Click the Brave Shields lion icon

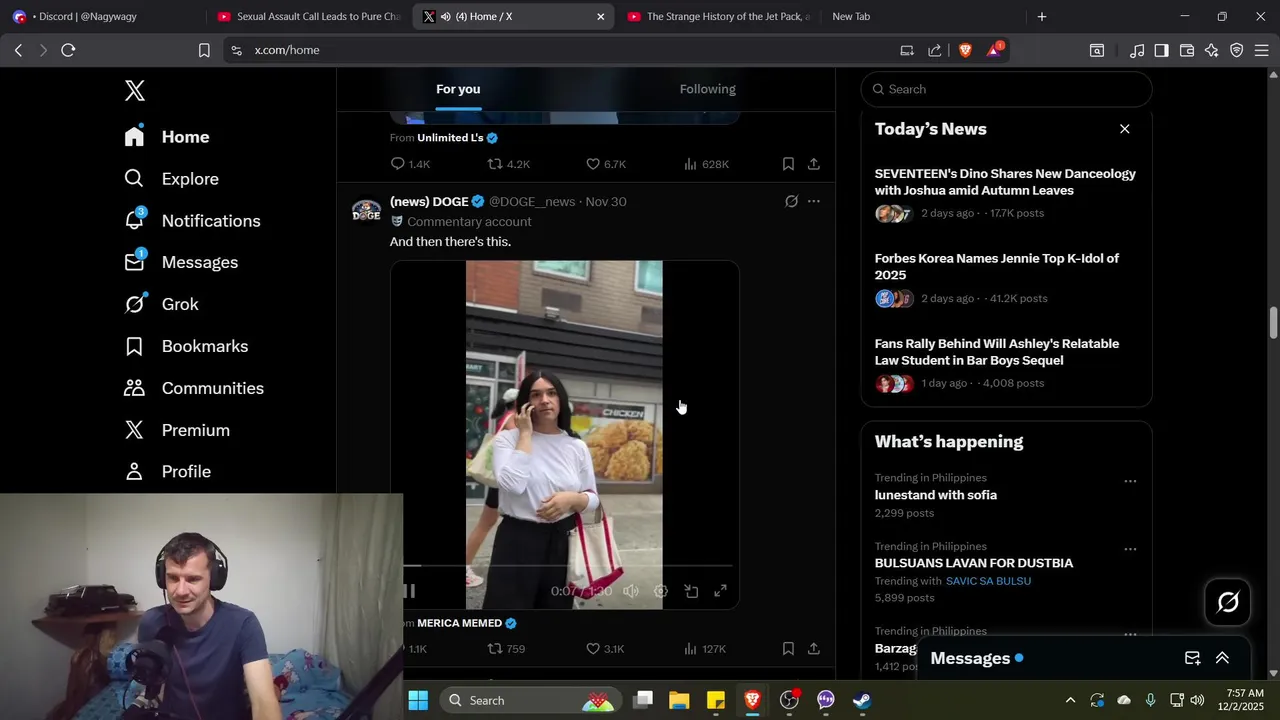pyautogui.click(x=965, y=50)
